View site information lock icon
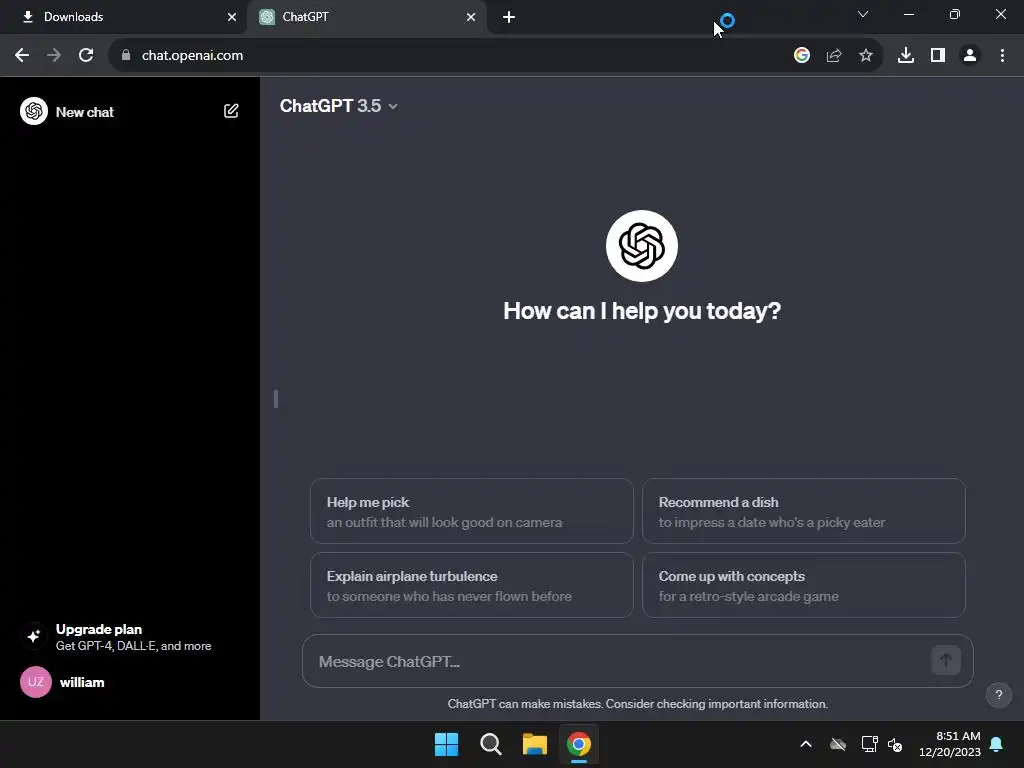1024x768 pixels. coord(126,55)
